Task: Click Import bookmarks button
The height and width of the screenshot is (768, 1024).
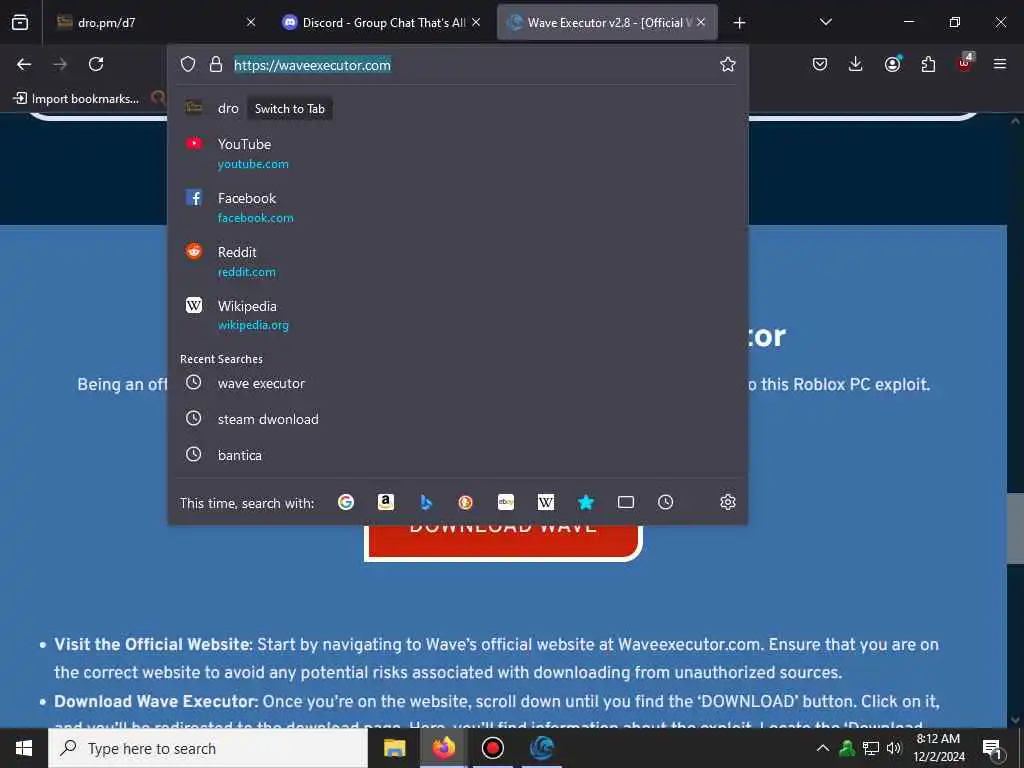Action: 76,99
